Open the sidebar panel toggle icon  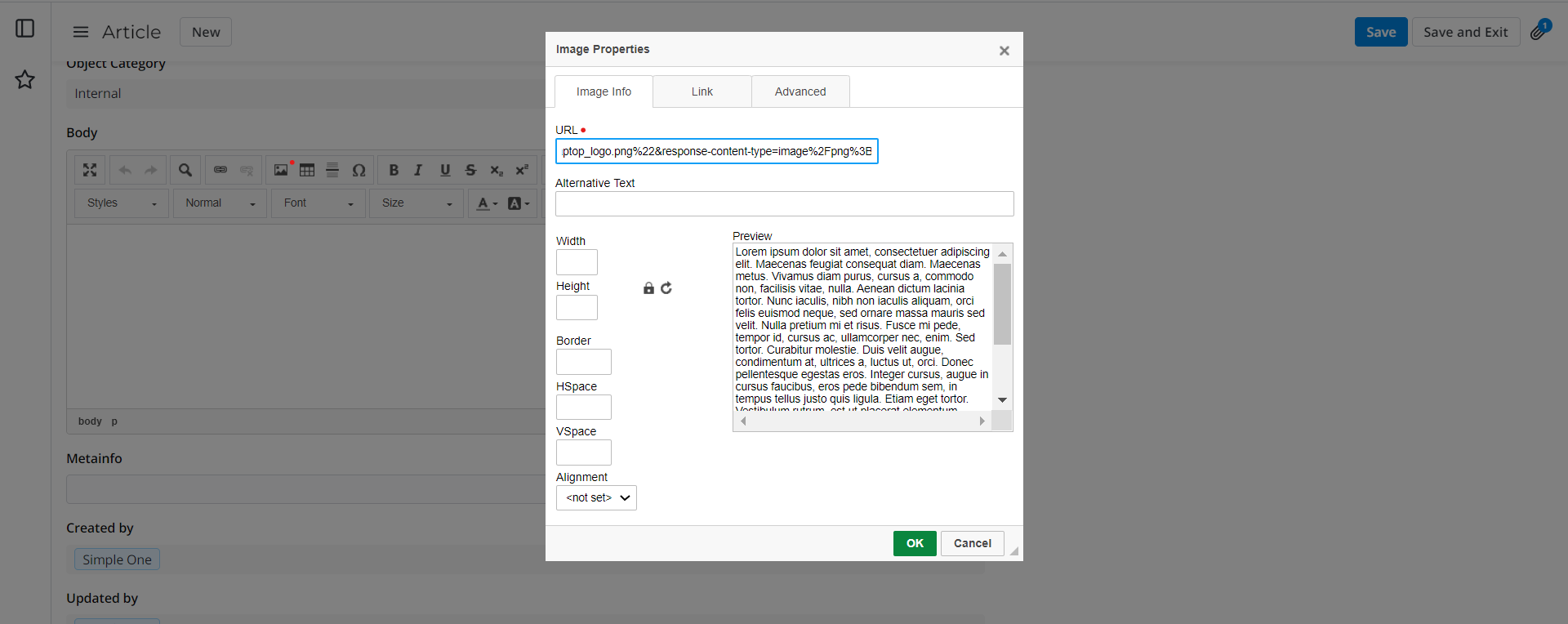point(25,29)
